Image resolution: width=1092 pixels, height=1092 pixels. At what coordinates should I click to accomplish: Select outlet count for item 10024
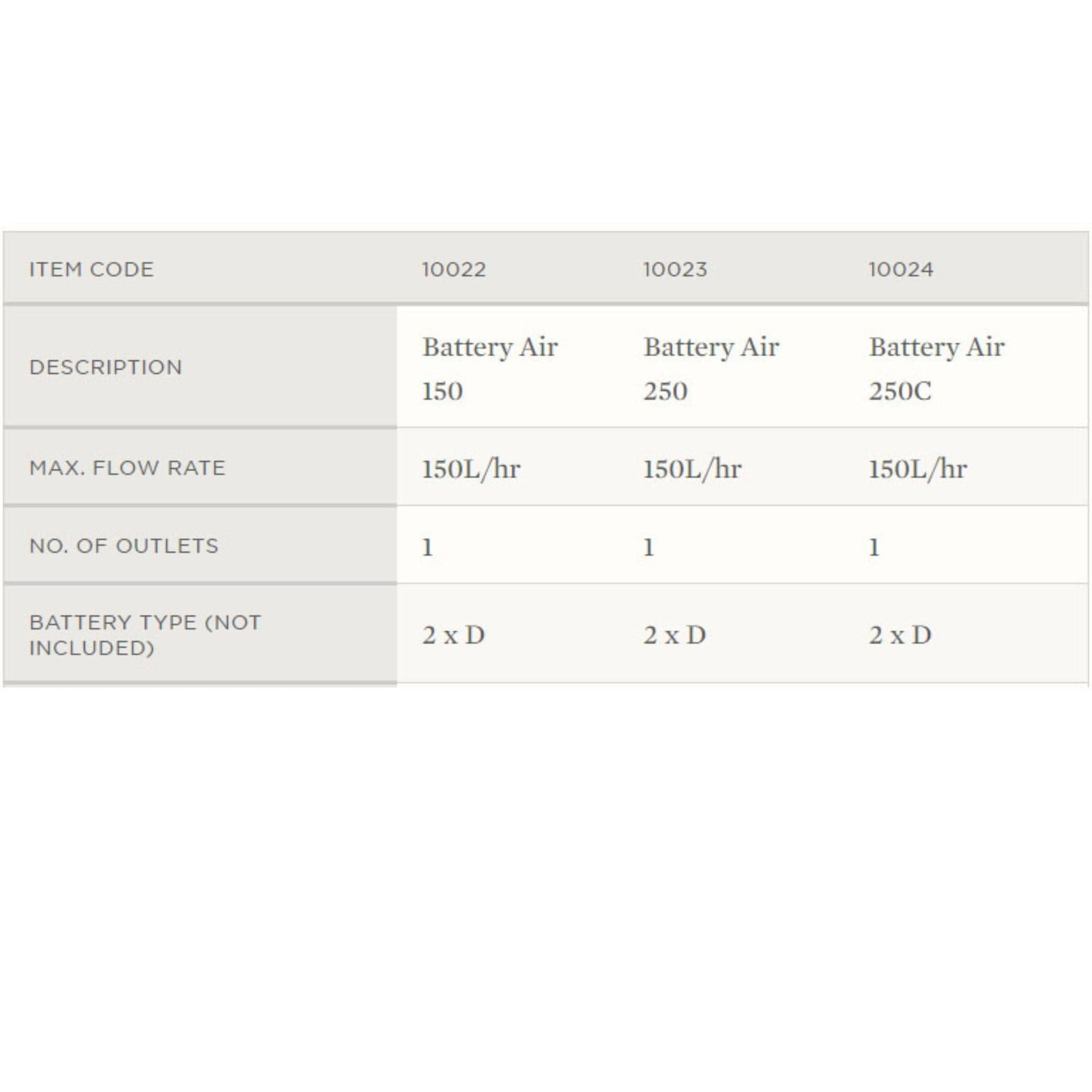tap(874, 547)
